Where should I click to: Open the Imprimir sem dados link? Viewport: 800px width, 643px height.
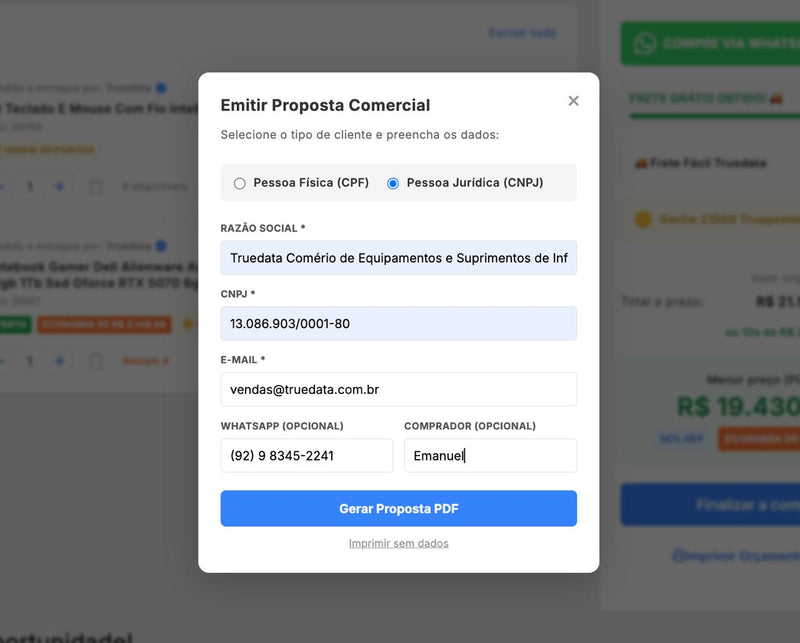(x=398, y=543)
